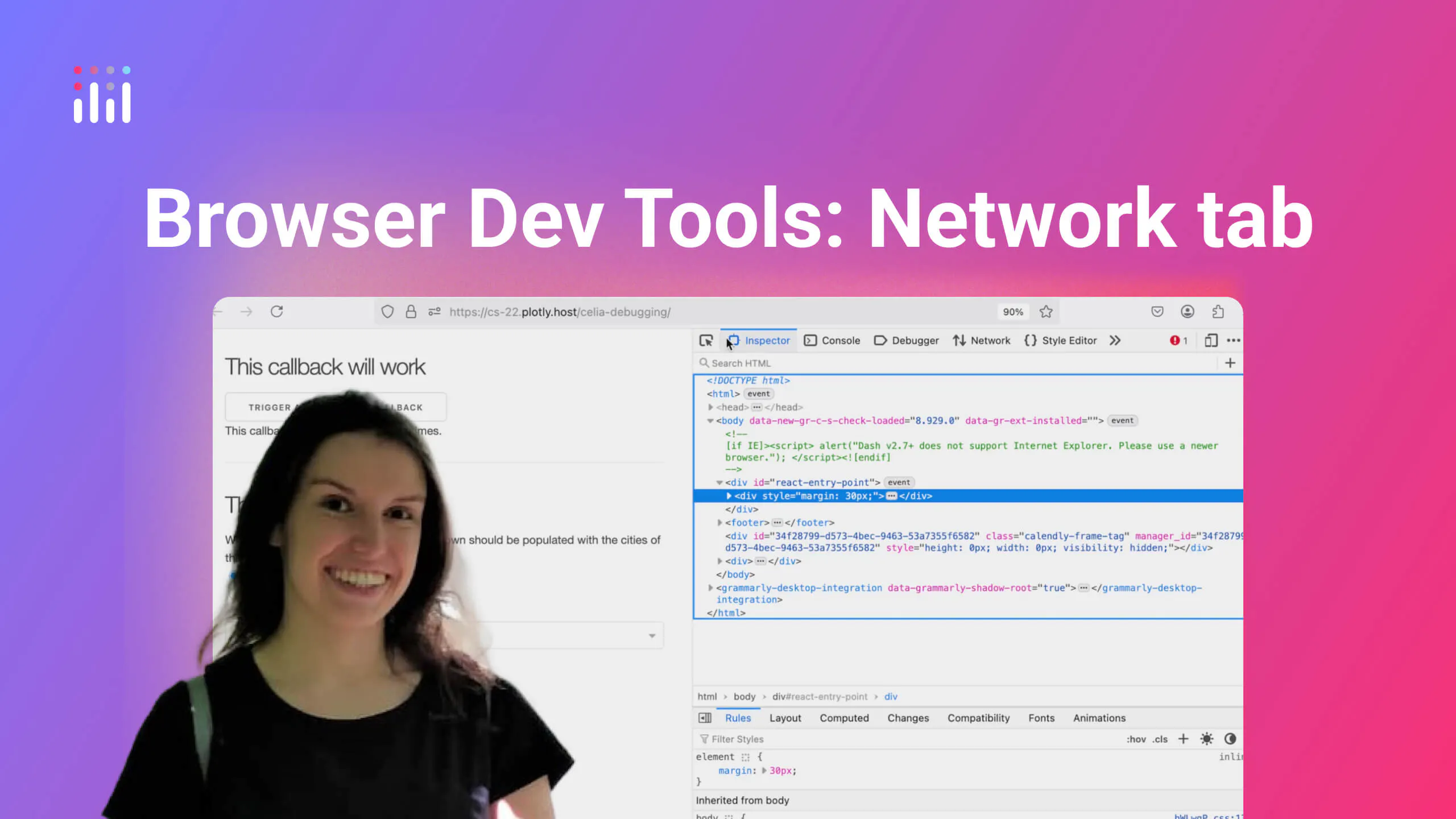The width and height of the screenshot is (1456, 819).
Task: Open the Style Editor tab
Action: coord(1061,340)
